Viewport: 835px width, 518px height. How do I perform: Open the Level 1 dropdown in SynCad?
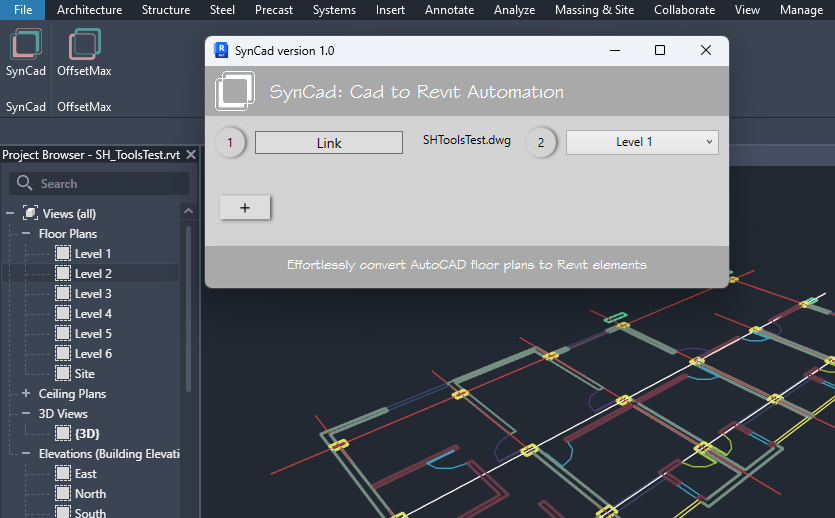pyautogui.click(x=642, y=142)
